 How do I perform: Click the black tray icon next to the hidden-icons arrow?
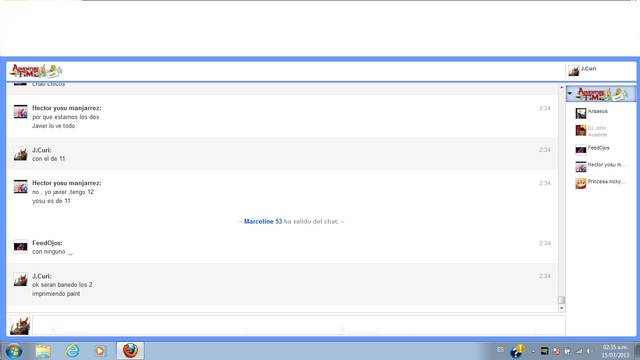click(x=544, y=351)
